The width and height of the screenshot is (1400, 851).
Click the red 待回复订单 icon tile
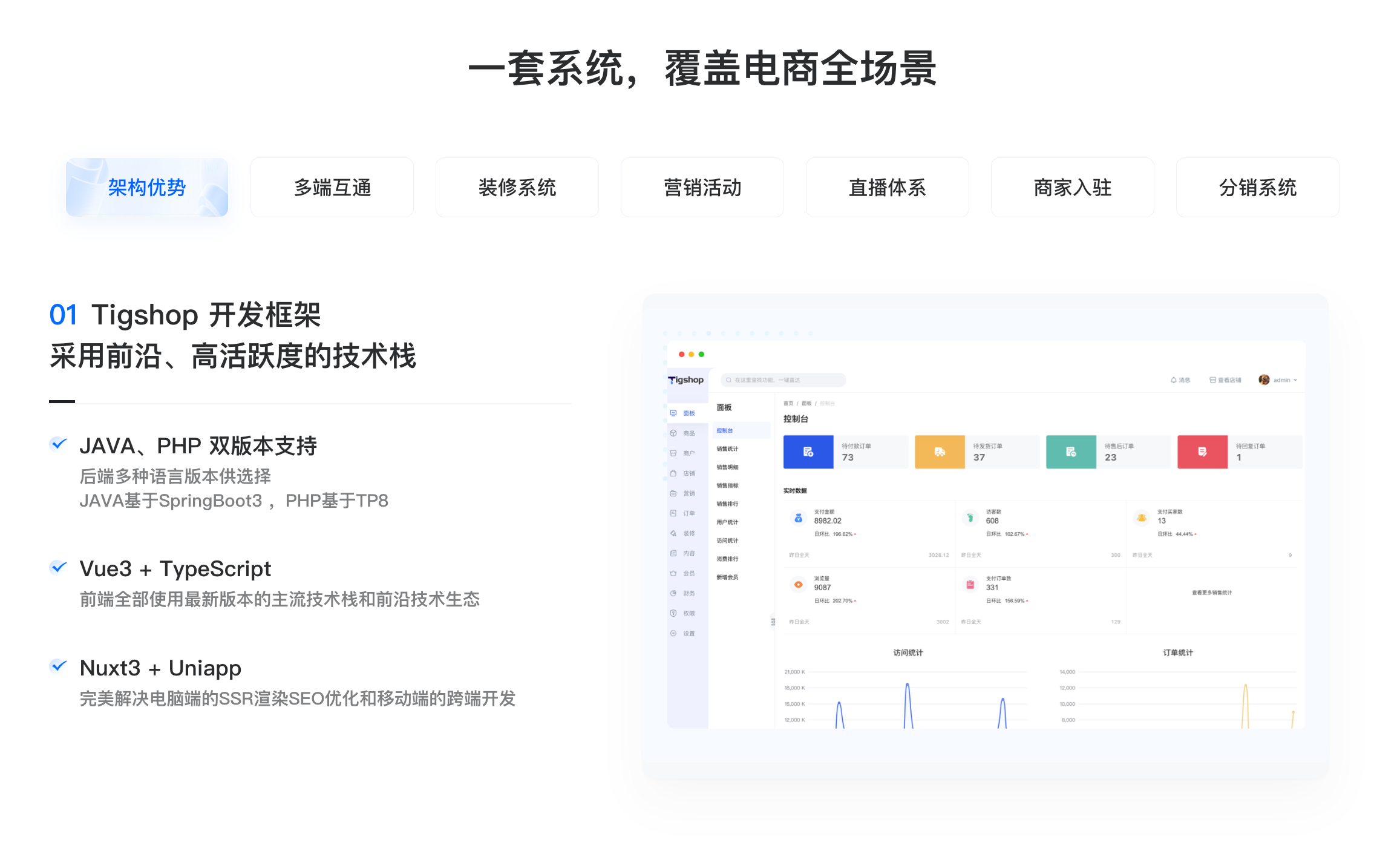1202,452
